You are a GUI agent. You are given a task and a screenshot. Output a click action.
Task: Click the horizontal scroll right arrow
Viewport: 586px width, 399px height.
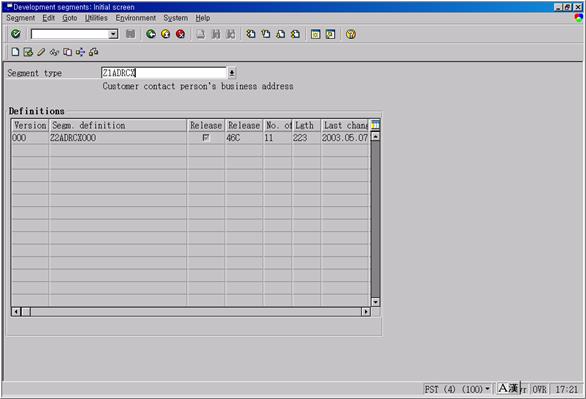tap(366, 311)
